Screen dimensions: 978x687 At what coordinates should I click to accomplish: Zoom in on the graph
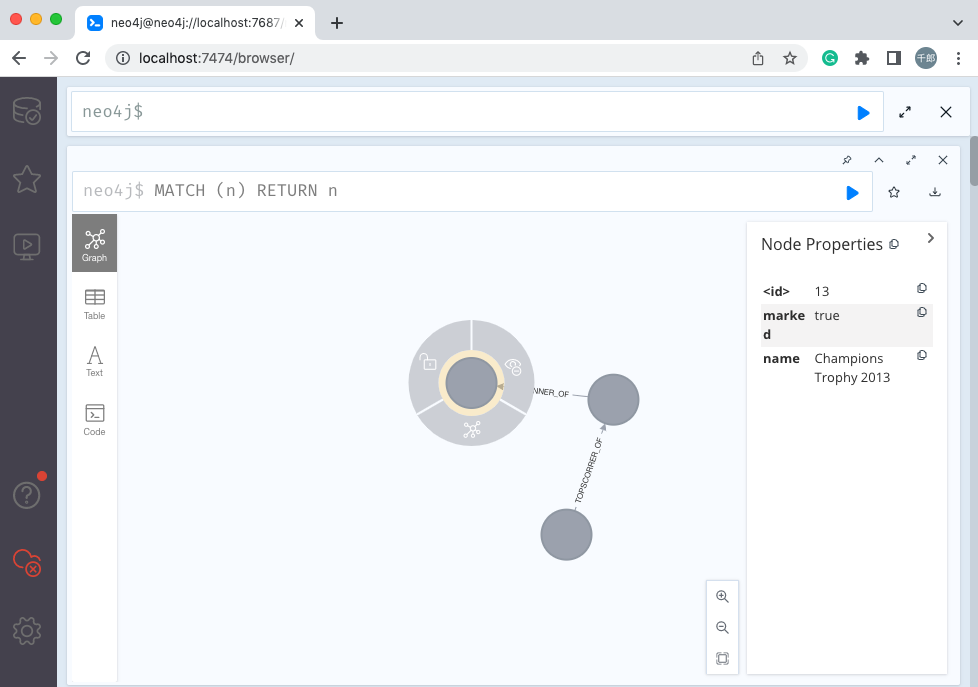coord(722,597)
